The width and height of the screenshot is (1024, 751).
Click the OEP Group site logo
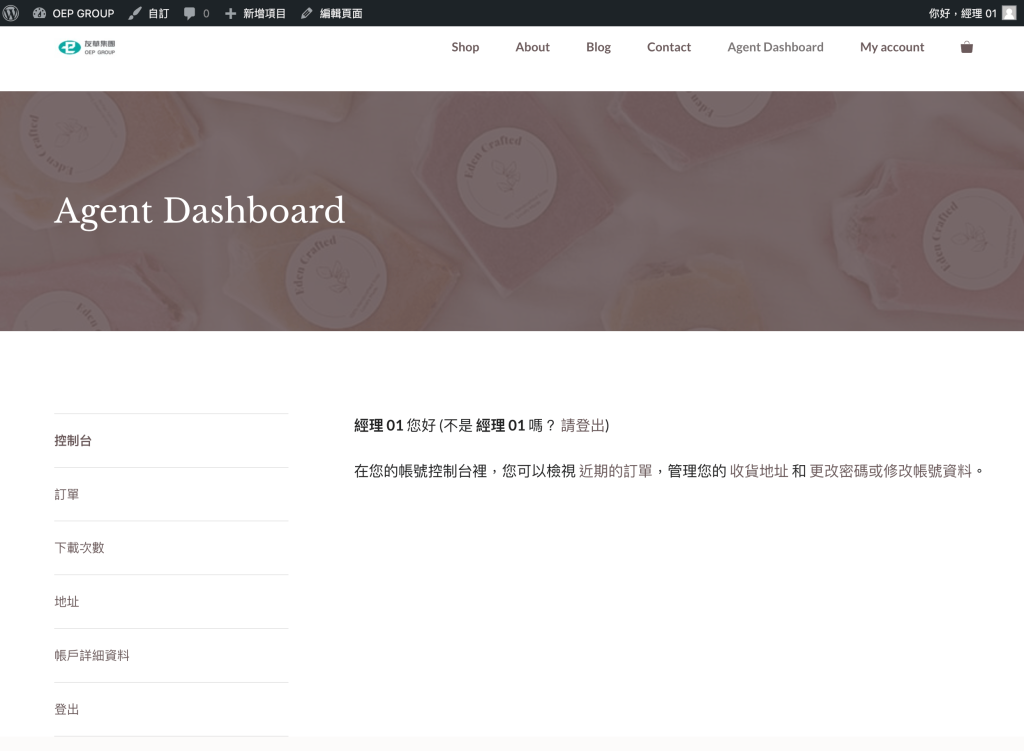coord(87,47)
